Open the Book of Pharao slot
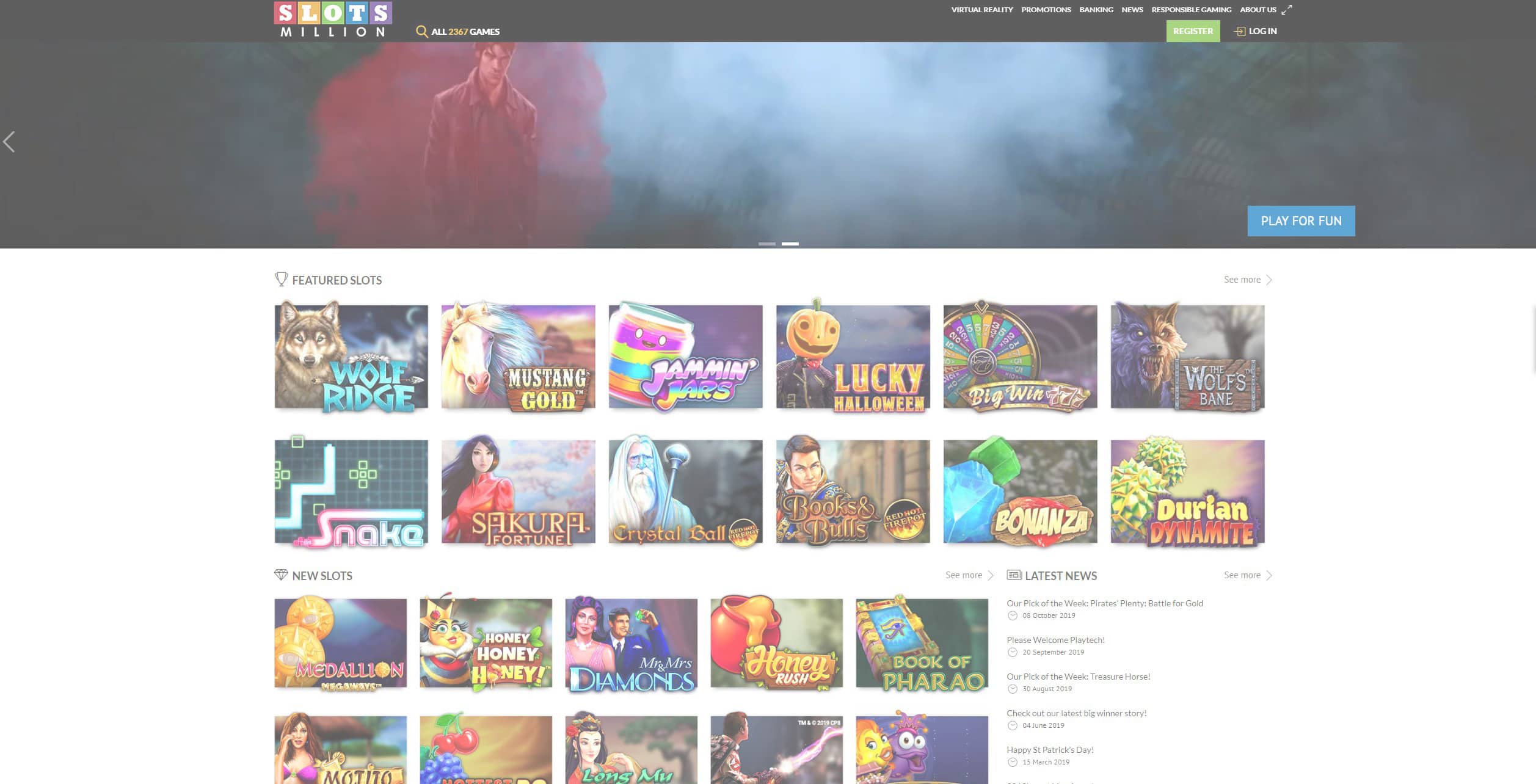This screenshot has height=784, width=1536. pyautogui.click(x=922, y=644)
